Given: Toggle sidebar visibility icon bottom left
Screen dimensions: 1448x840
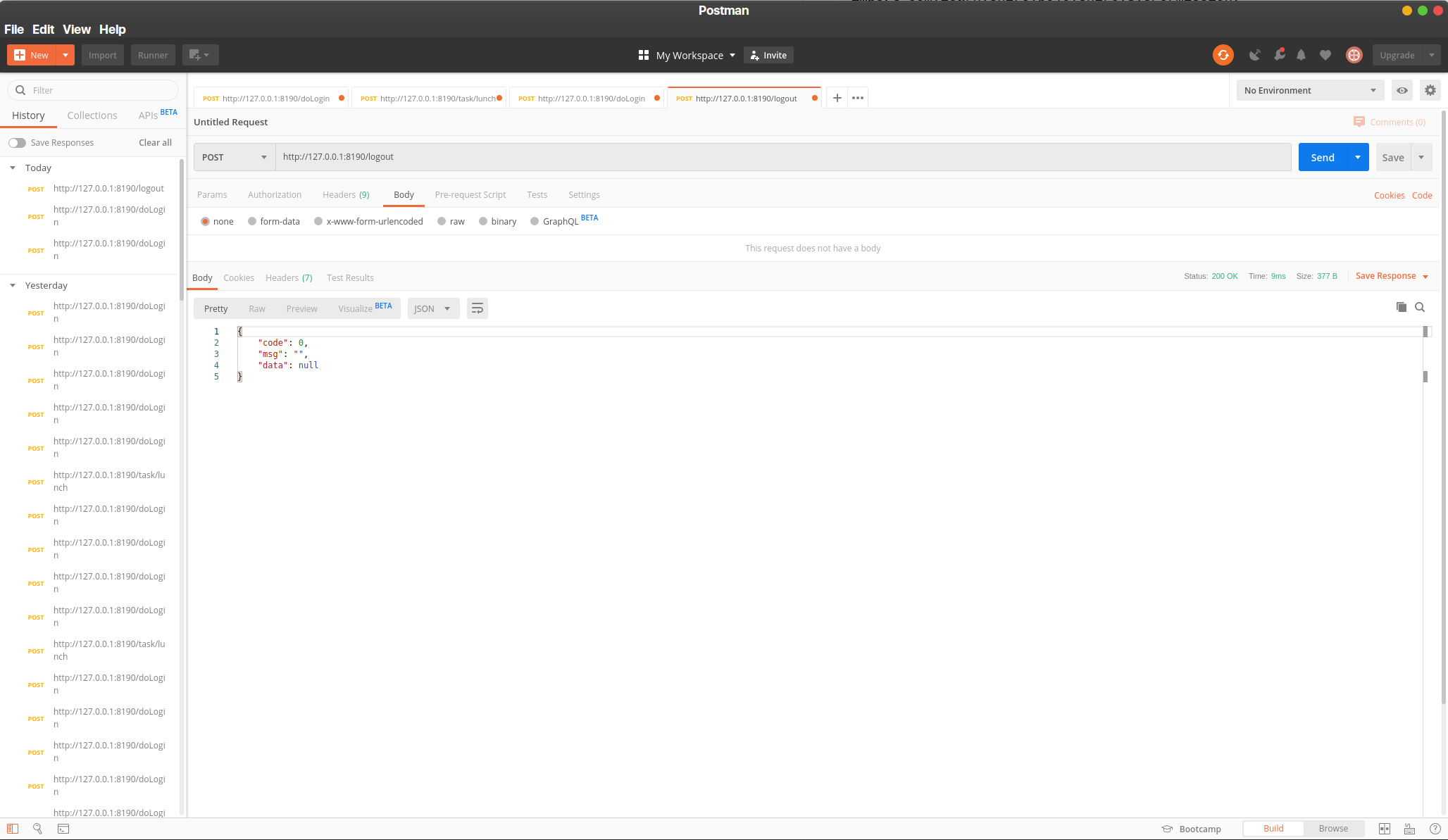Looking at the screenshot, I should [x=13, y=829].
